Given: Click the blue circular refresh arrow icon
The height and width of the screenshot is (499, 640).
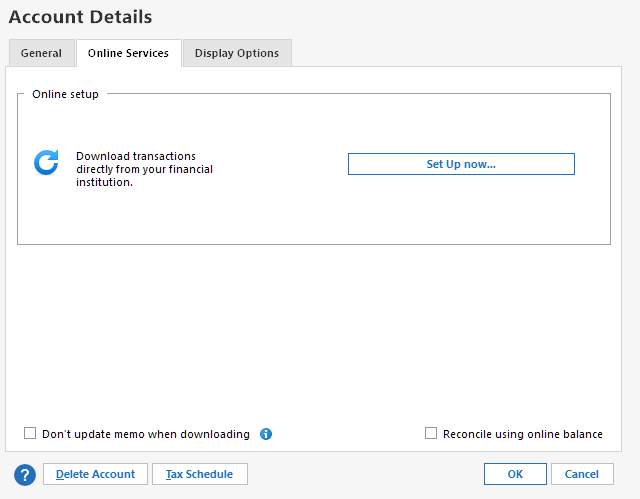Looking at the screenshot, I should pos(47,163).
